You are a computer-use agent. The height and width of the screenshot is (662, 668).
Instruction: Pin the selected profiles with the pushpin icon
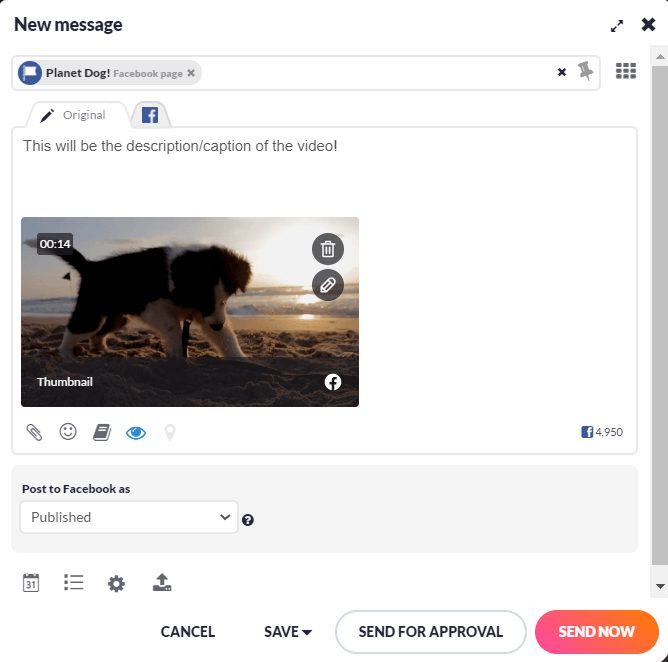point(585,71)
